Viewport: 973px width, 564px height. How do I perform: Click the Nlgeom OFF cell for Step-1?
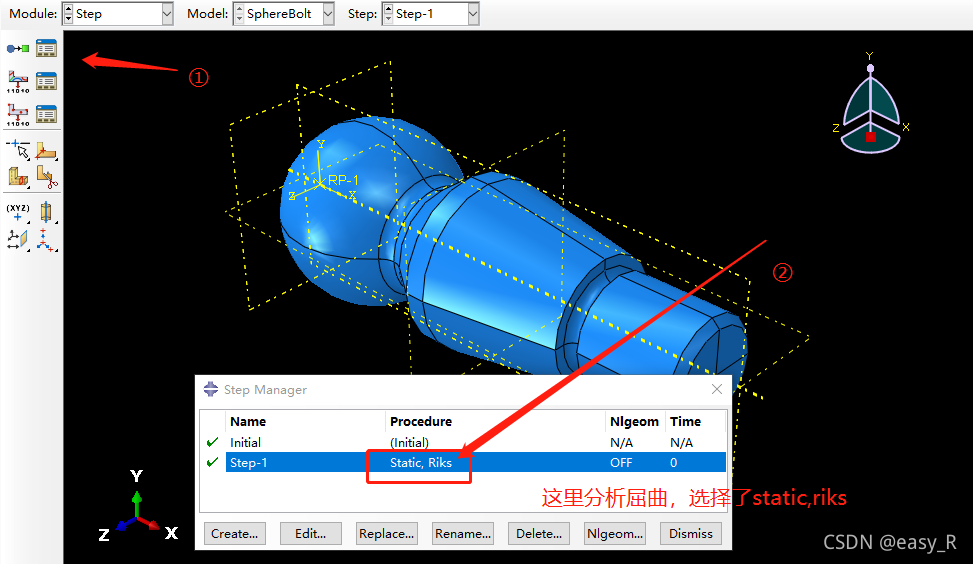621,462
